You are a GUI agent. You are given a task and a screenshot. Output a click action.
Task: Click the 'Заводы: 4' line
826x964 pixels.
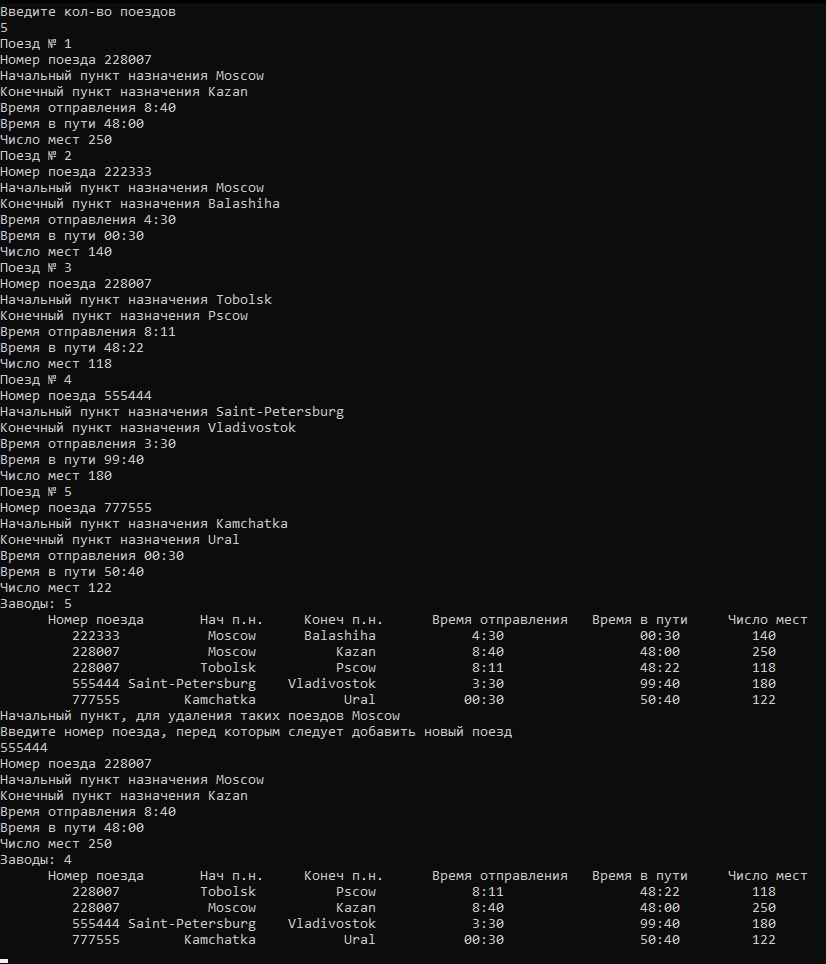click(36, 859)
